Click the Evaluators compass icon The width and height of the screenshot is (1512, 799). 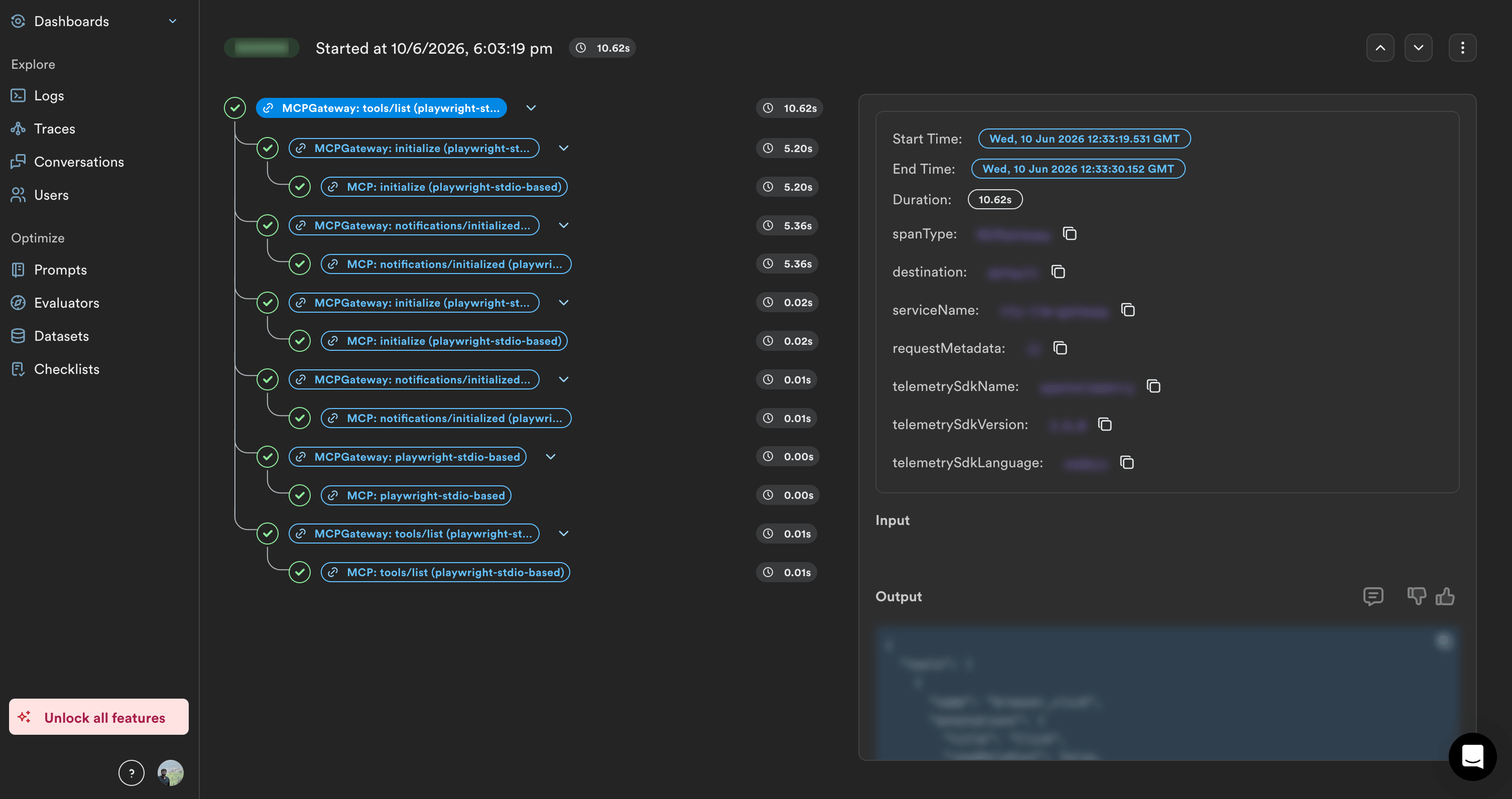[x=18, y=303]
